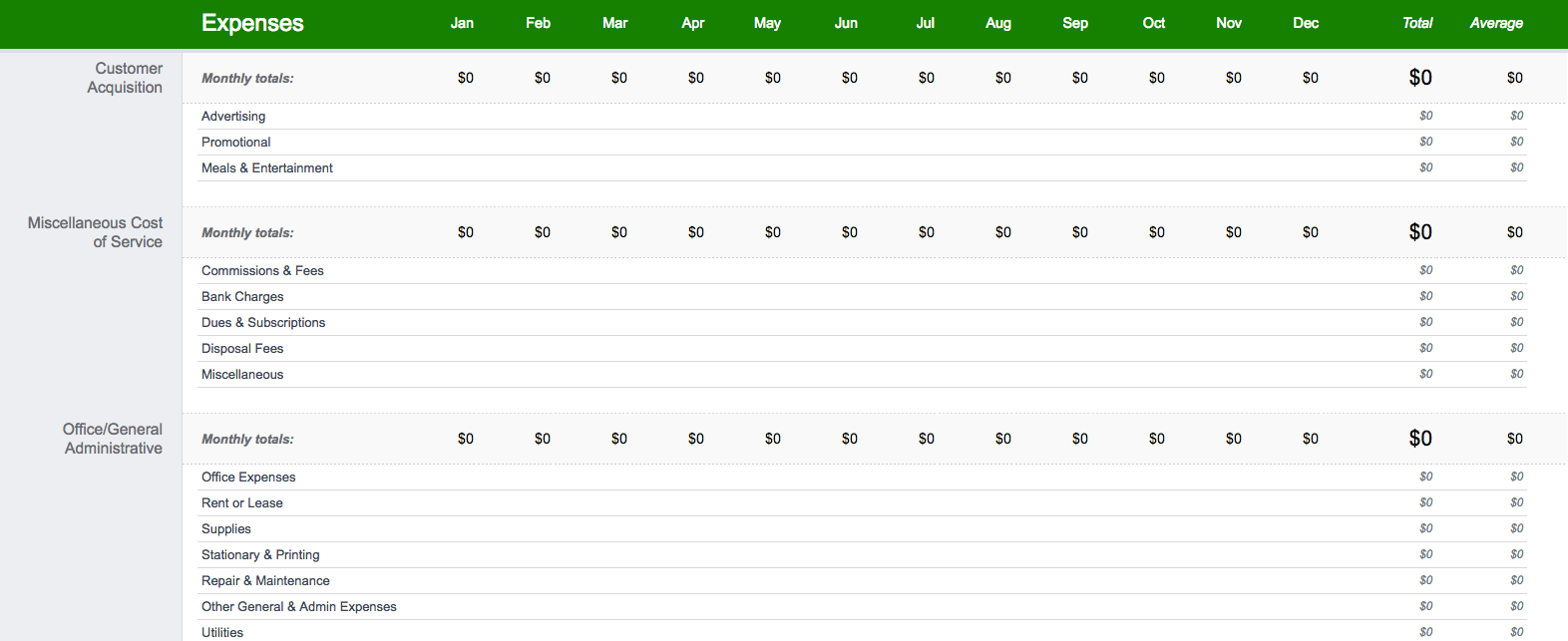
Task: Select Customer Acquisition large total $0
Action: pyautogui.click(x=1420, y=78)
